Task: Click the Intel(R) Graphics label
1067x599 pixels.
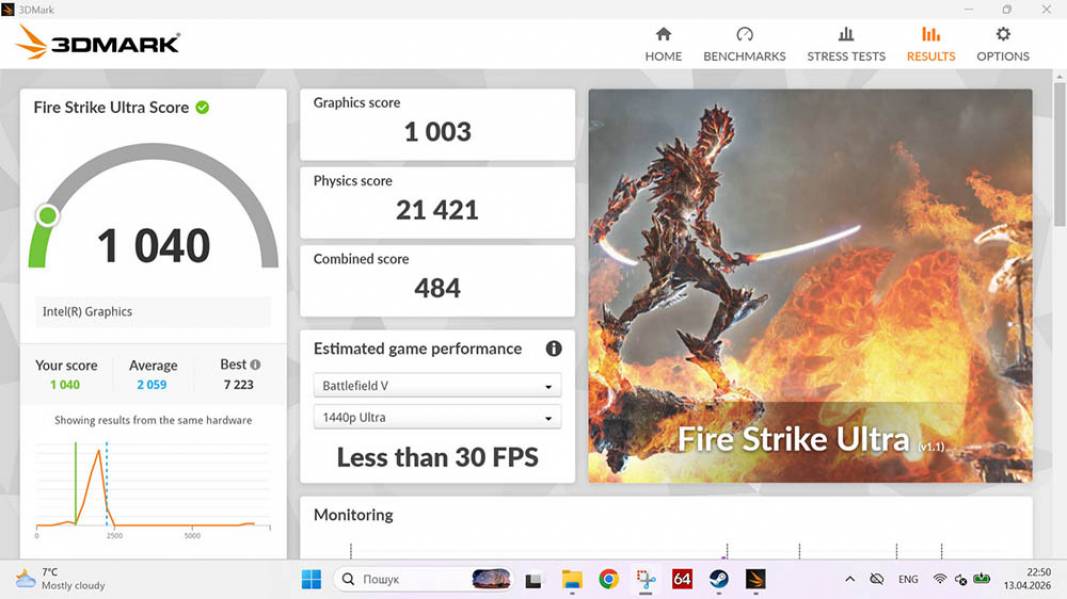Action: [x=87, y=312]
